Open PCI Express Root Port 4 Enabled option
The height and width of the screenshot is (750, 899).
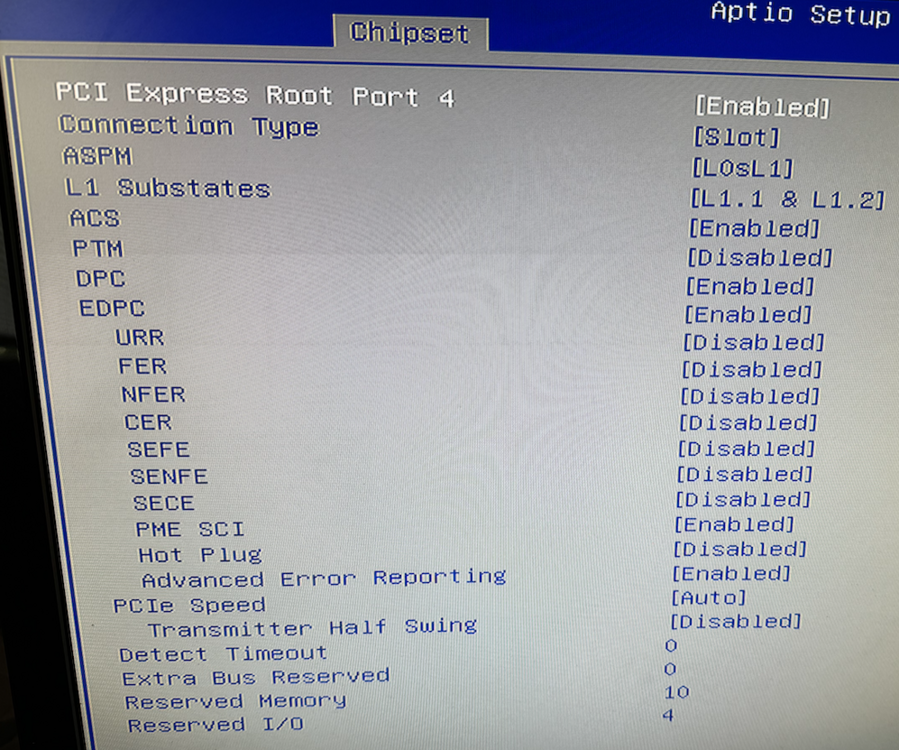[763, 107]
